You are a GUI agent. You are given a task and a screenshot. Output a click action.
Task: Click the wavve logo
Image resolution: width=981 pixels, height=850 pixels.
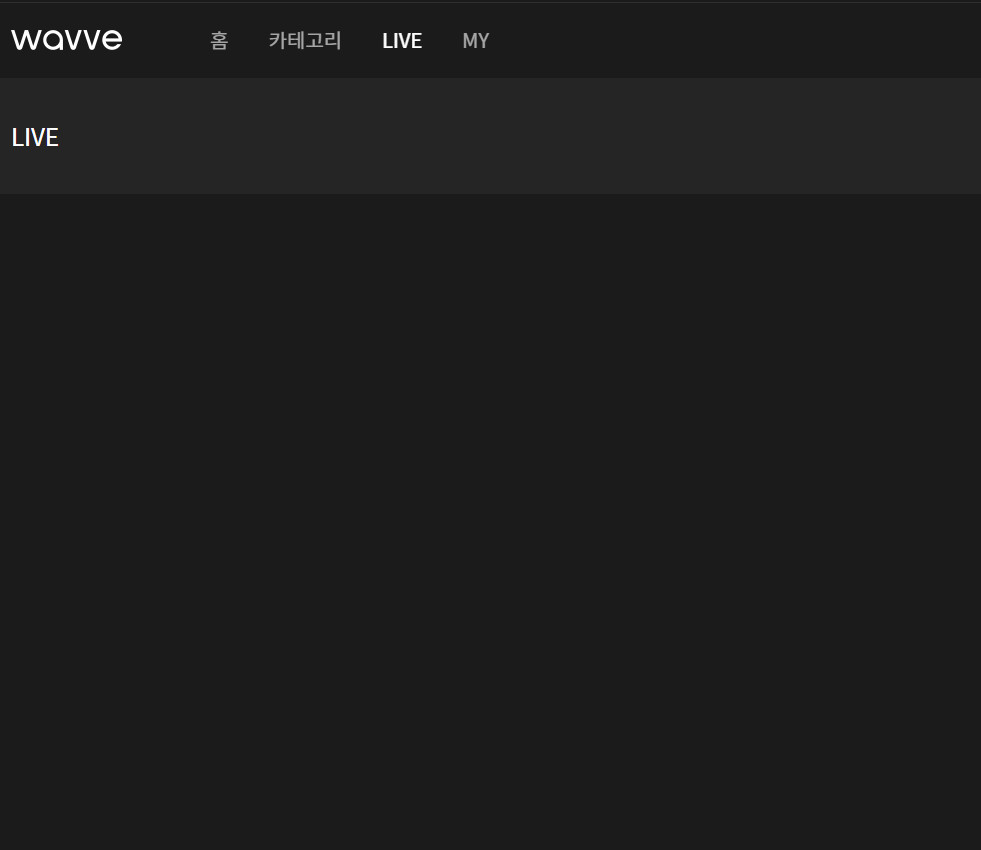[67, 40]
